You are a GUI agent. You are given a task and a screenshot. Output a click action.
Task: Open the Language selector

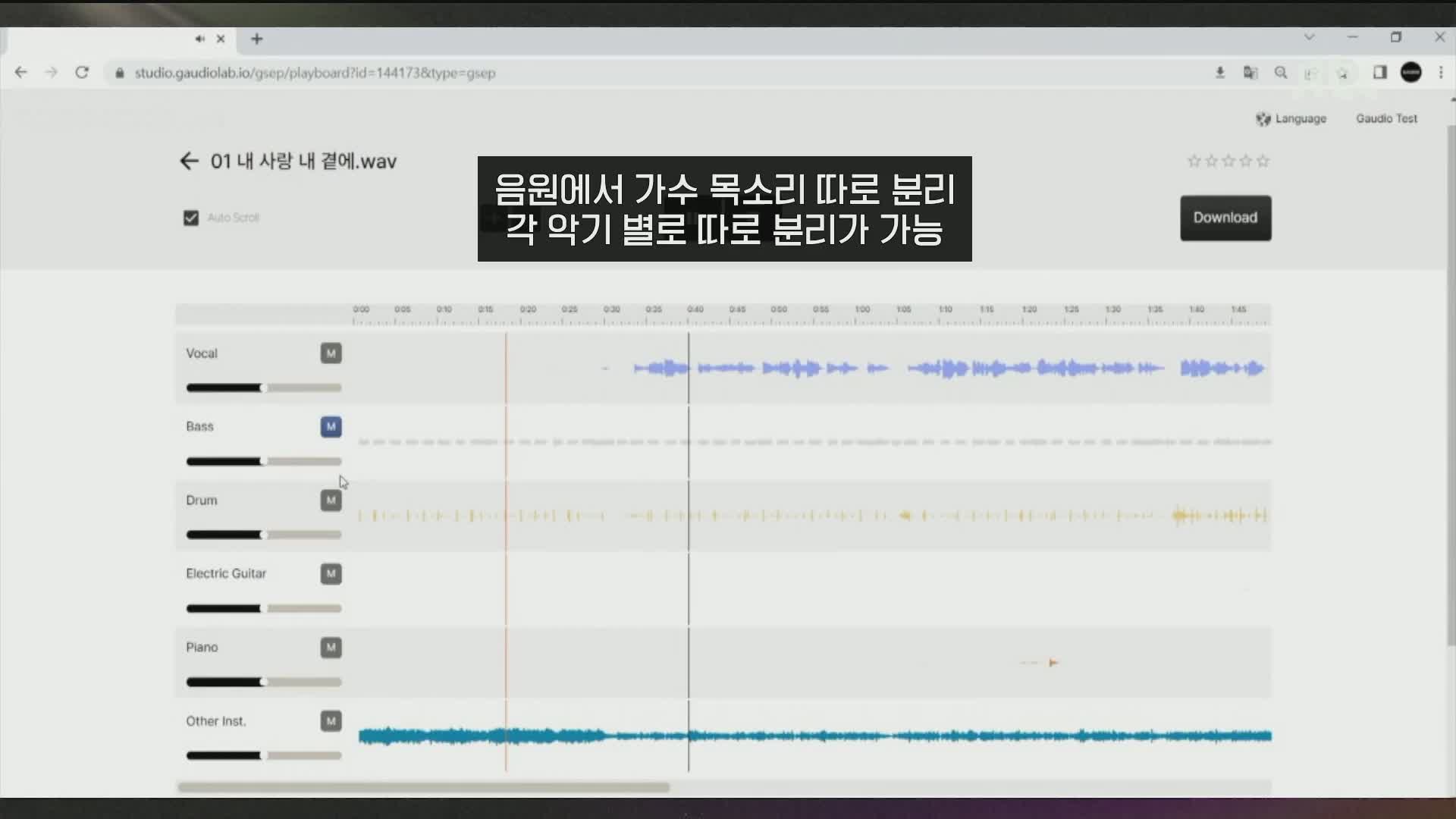(x=1291, y=119)
